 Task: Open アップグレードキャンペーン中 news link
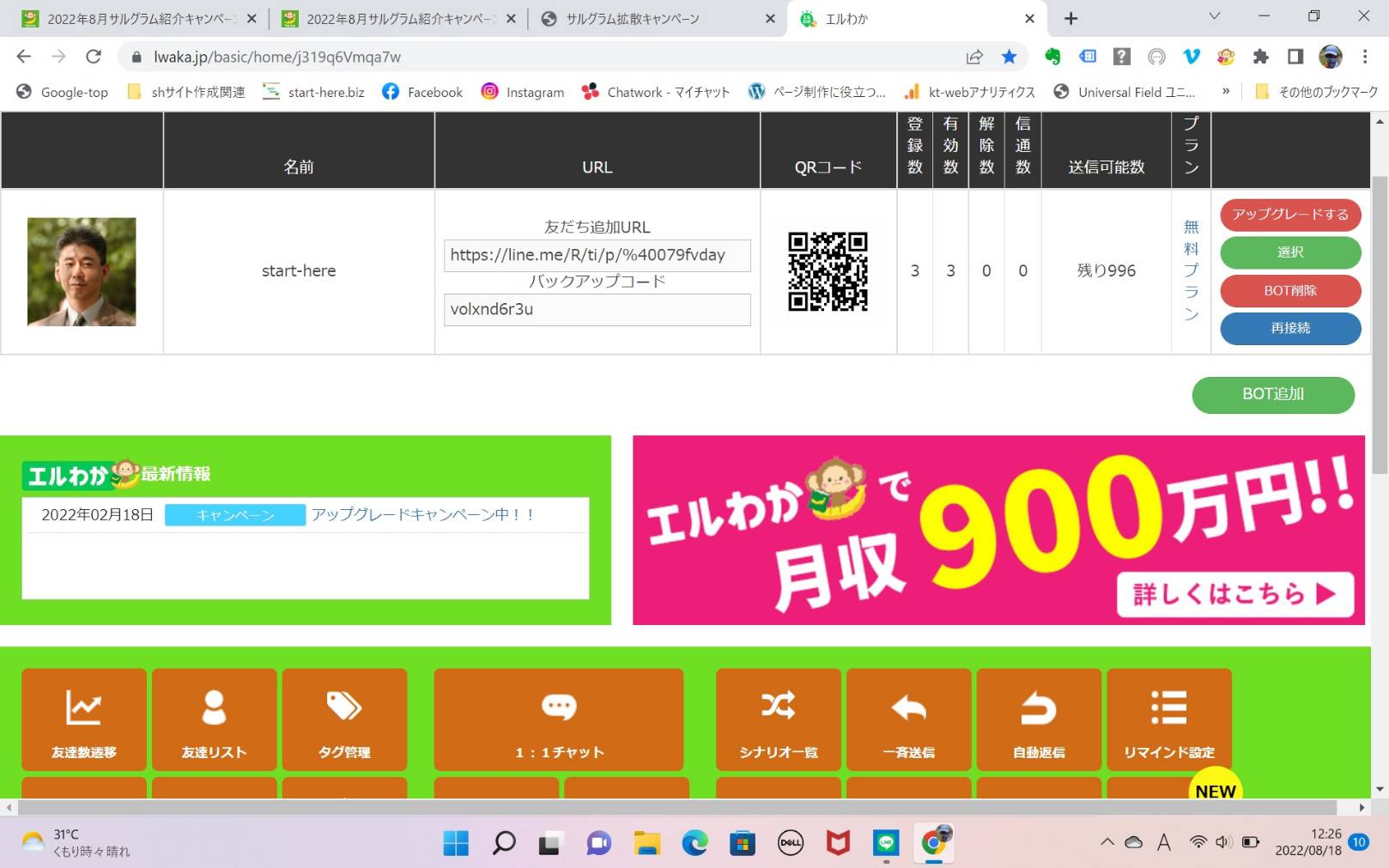423,514
